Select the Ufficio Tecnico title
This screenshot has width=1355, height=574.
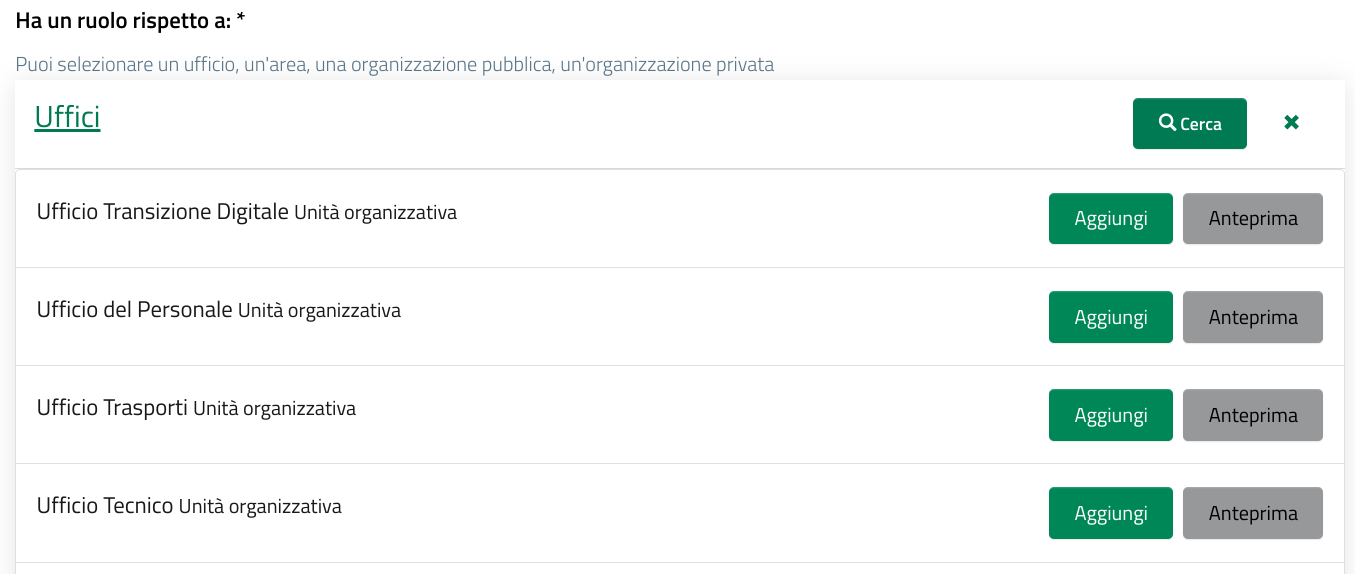point(105,506)
